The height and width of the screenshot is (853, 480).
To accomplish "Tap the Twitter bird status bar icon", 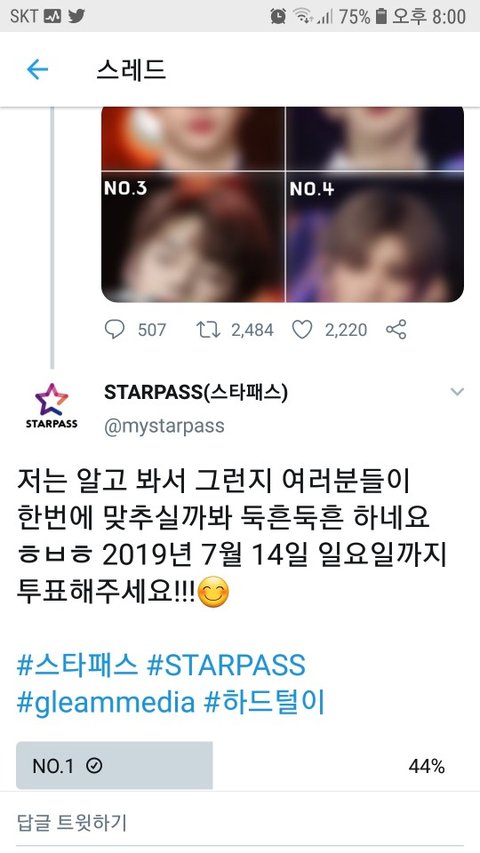I will coord(76,16).
